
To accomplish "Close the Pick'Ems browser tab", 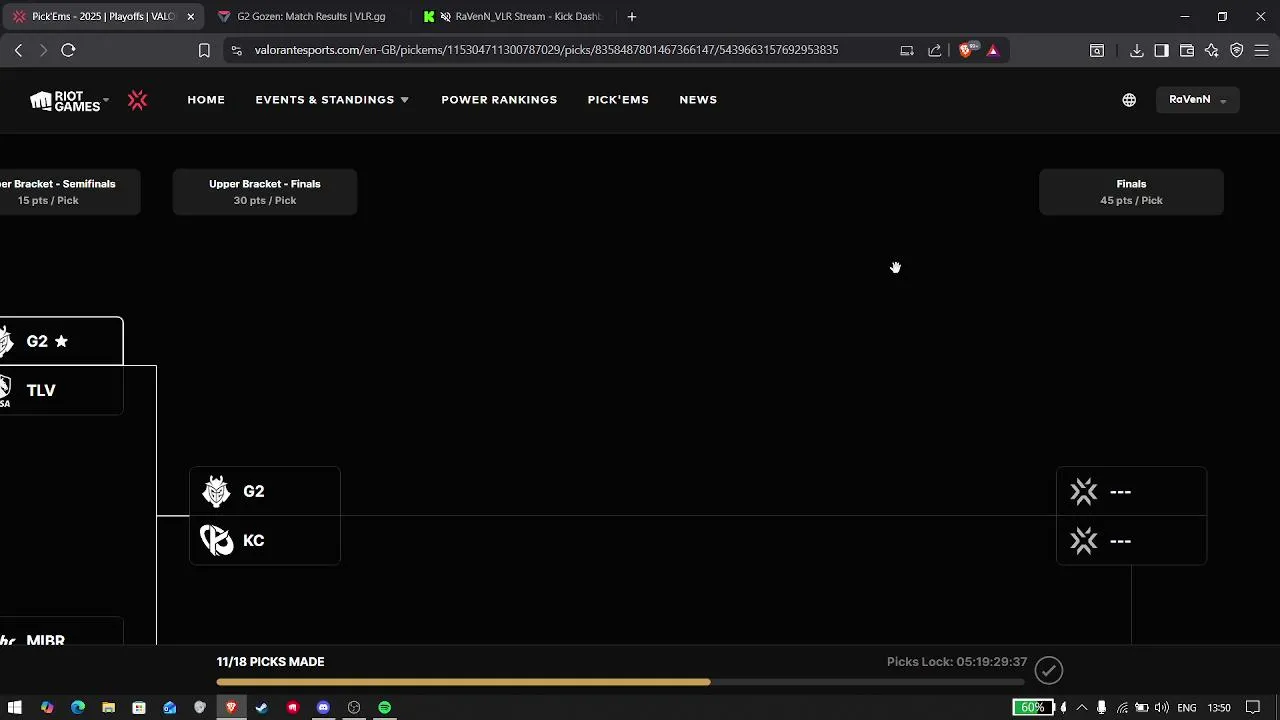I will click(190, 17).
